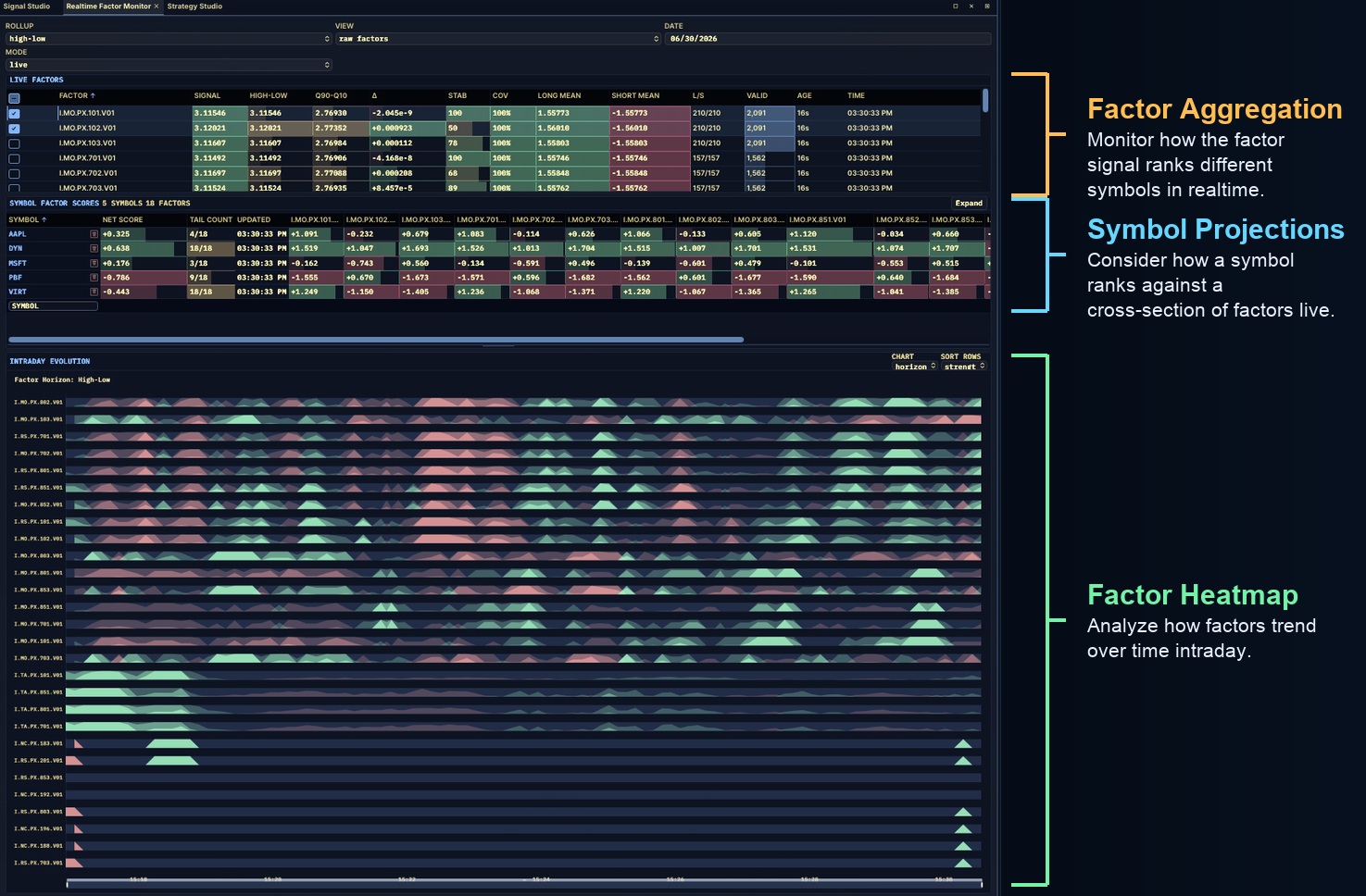
Task: Select the VIRT symbol row
Action: (x=497, y=292)
